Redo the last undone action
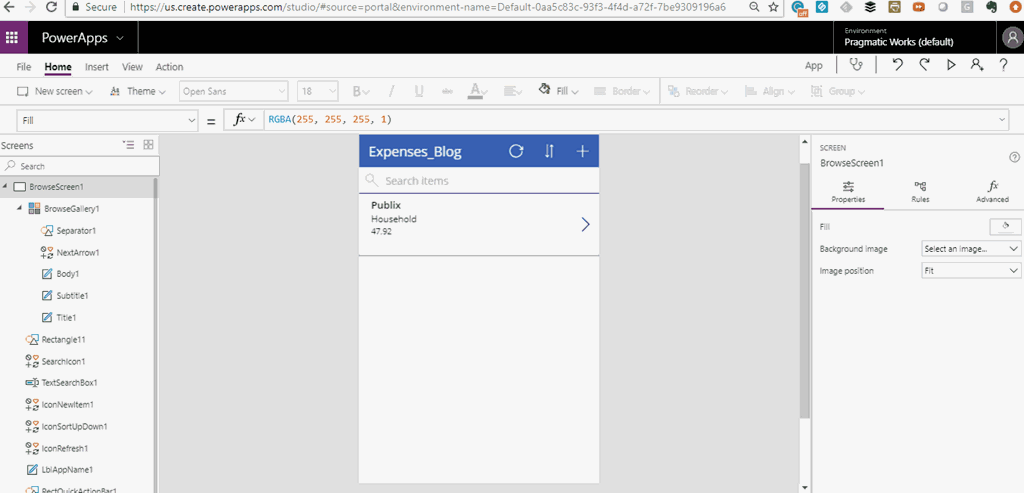This screenshot has width=1024, height=493. point(924,66)
